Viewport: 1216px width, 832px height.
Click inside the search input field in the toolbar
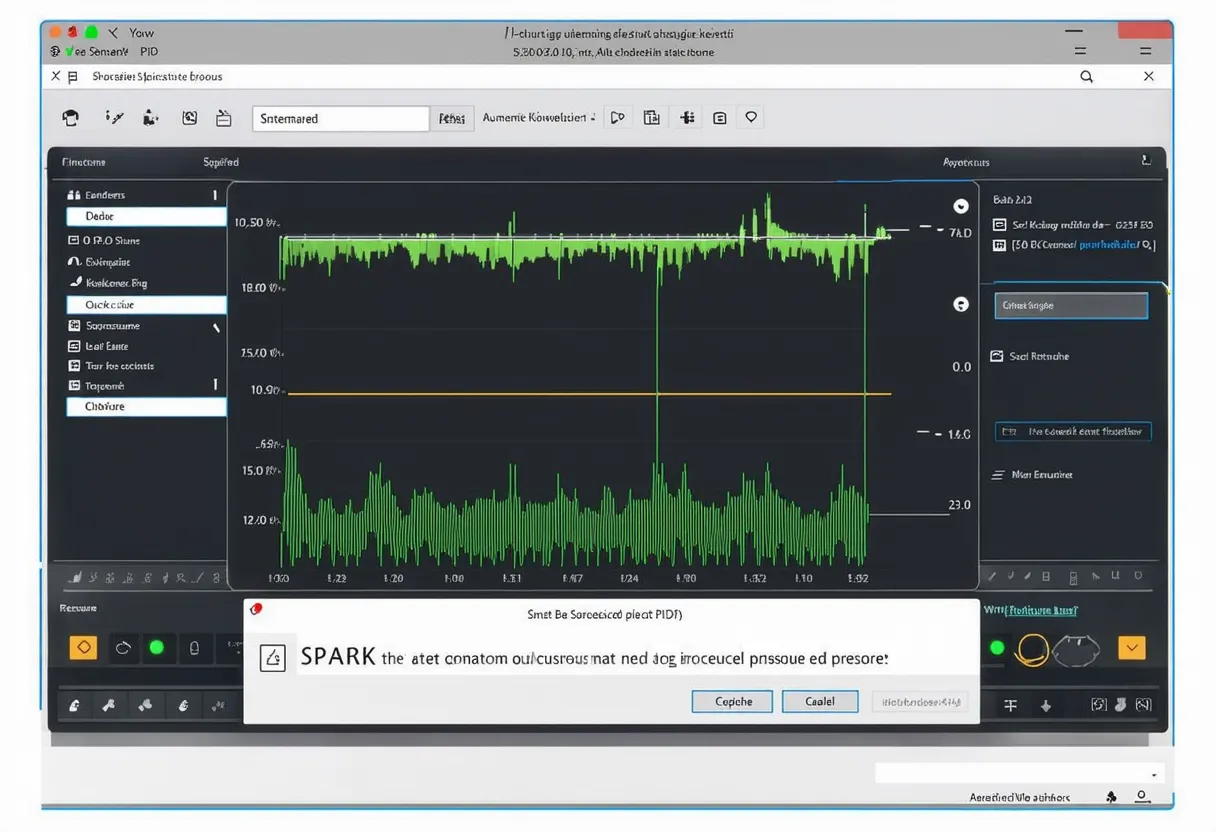pos(340,118)
